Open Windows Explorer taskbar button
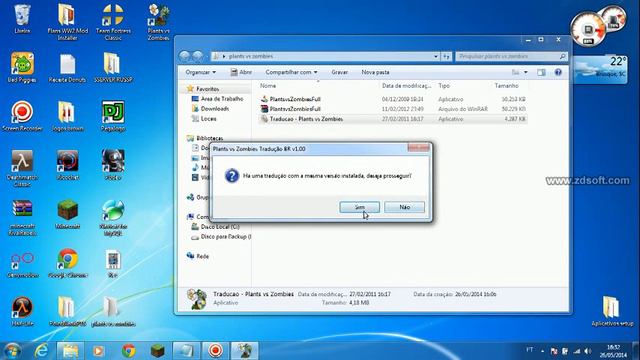Viewport: 640px width, 360px height. click(70, 351)
